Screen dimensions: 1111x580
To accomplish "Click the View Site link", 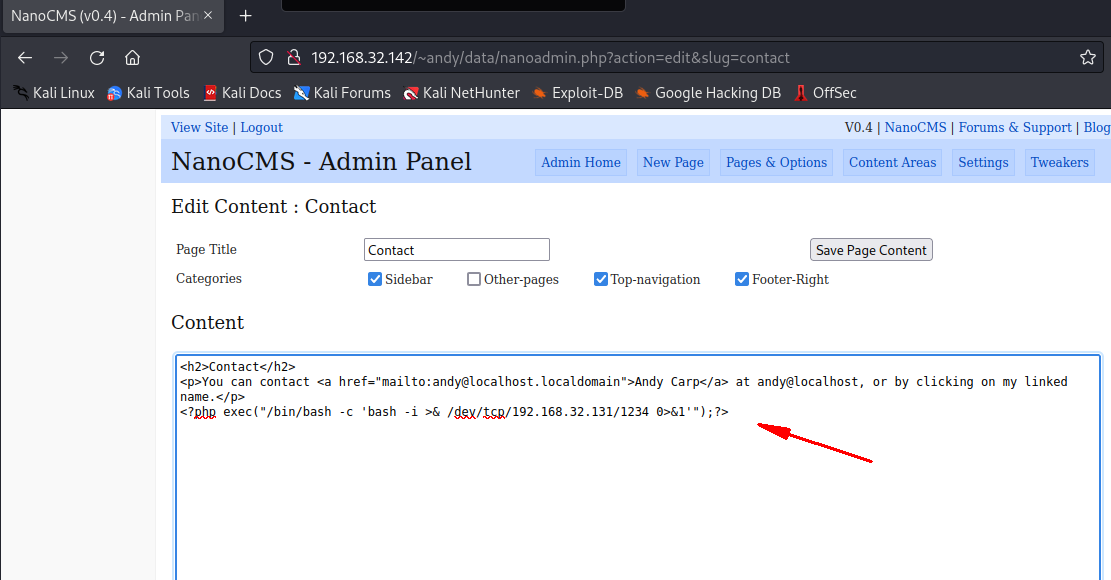I will [x=199, y=127].
